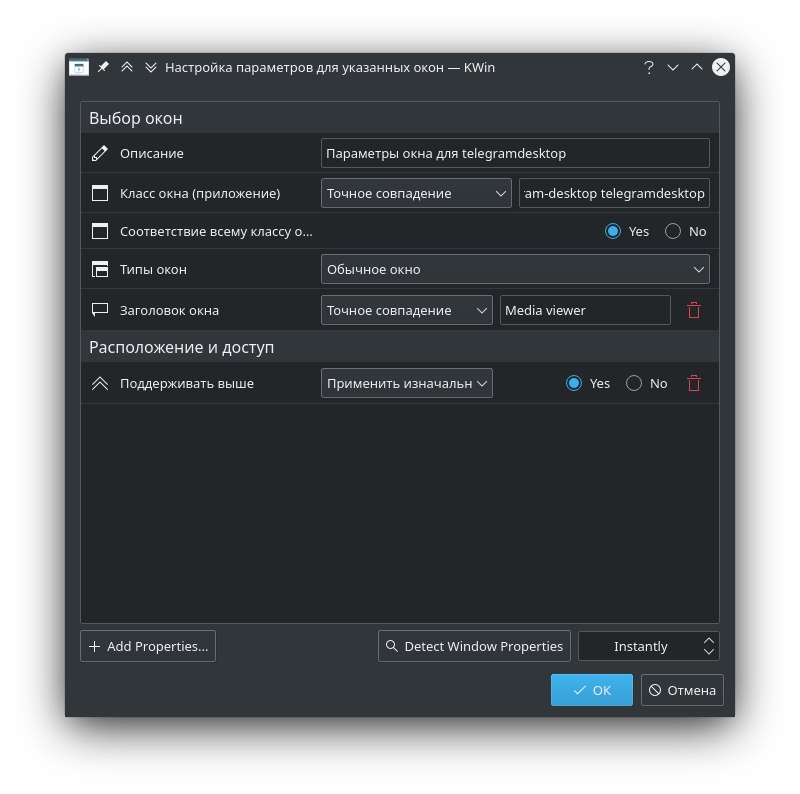
Task: Click the speech bubble icon beside Заголовок окна
Action: (x=99, y=310)
